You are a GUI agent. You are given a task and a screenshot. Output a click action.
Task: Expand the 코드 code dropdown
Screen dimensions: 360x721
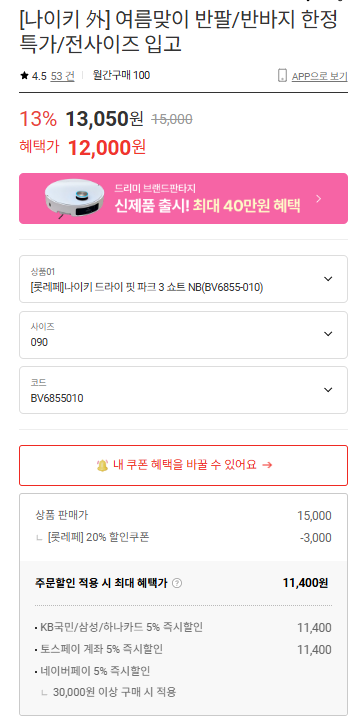tap(183, 390)
